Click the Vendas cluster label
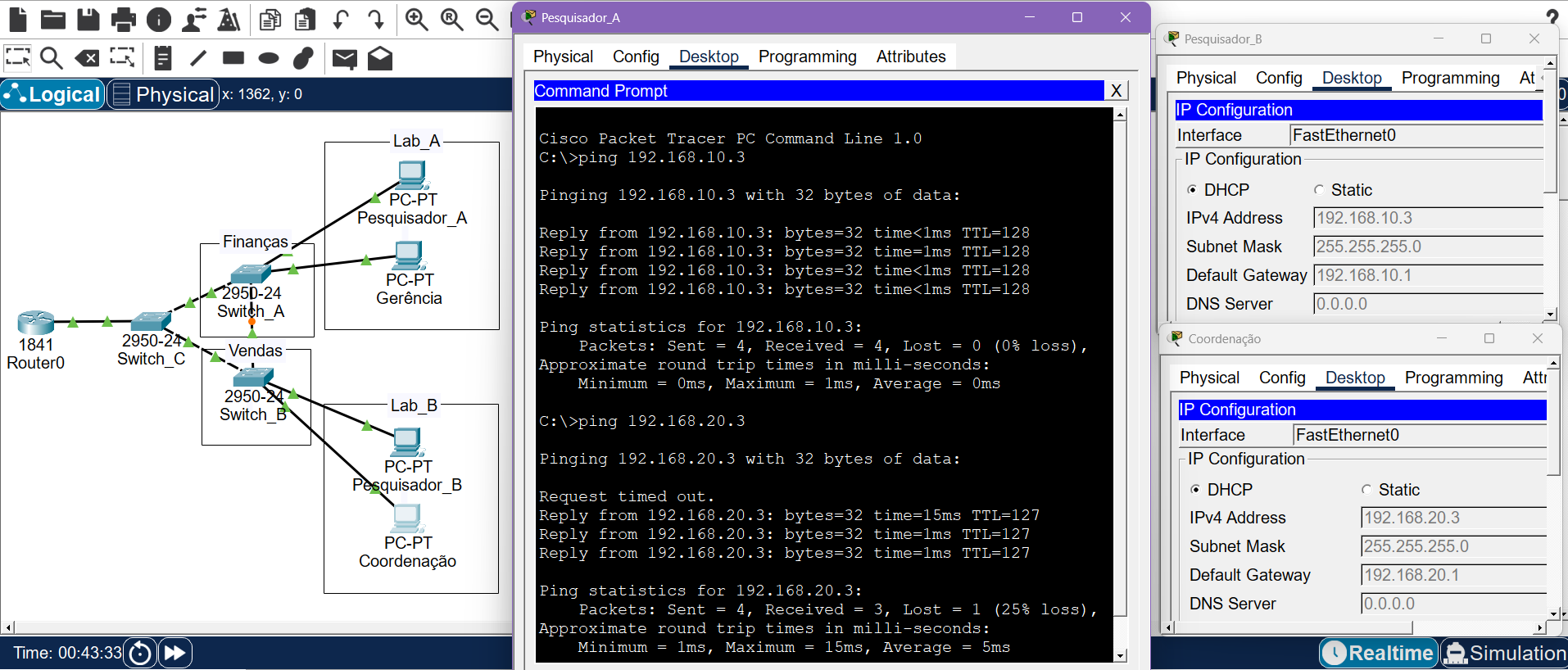The image size is (1568, 670). pyautogui.click(x=255, y=351)
